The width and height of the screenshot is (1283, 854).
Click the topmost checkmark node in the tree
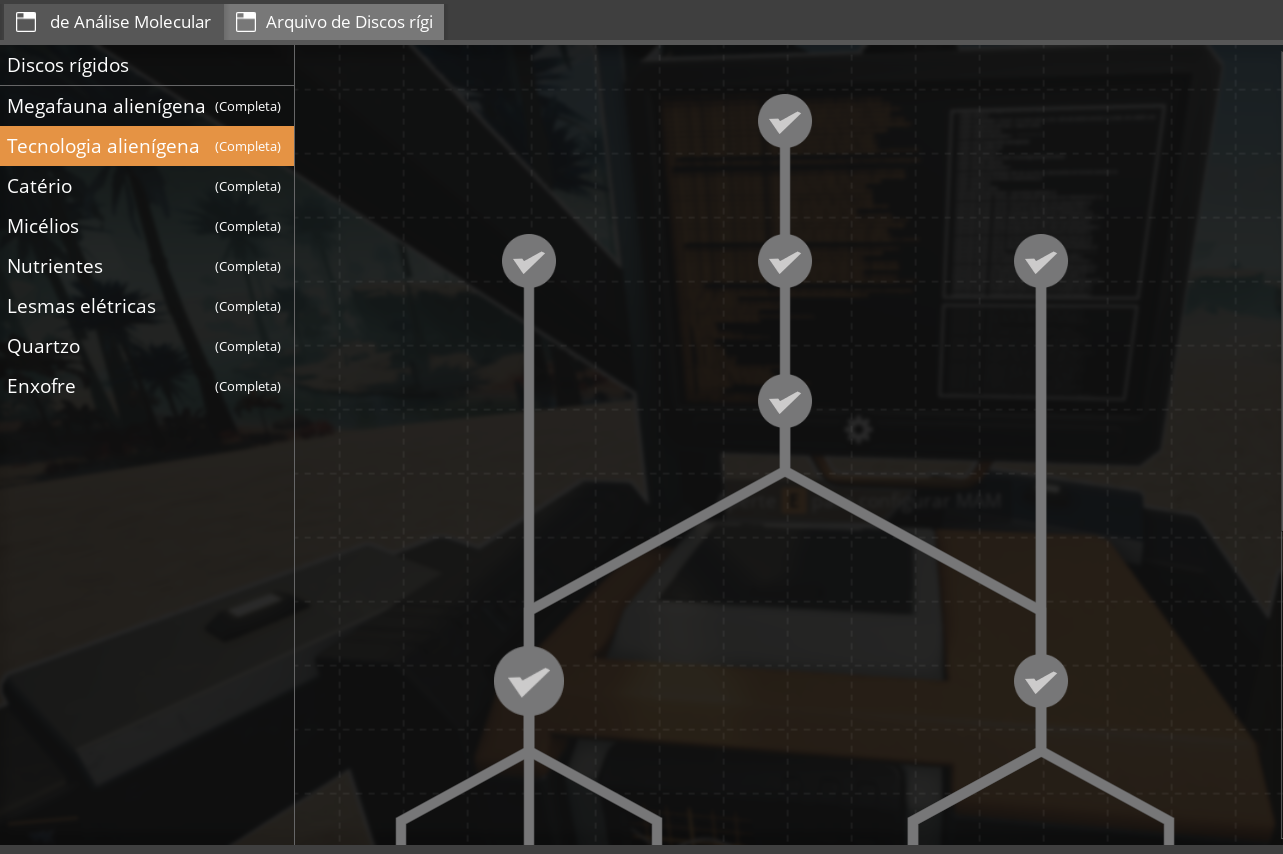pyautogui.click(x=785, y=121)
